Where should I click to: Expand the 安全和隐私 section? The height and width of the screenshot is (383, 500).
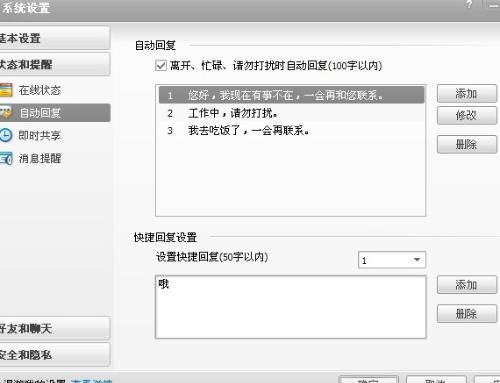click(55, 354)
